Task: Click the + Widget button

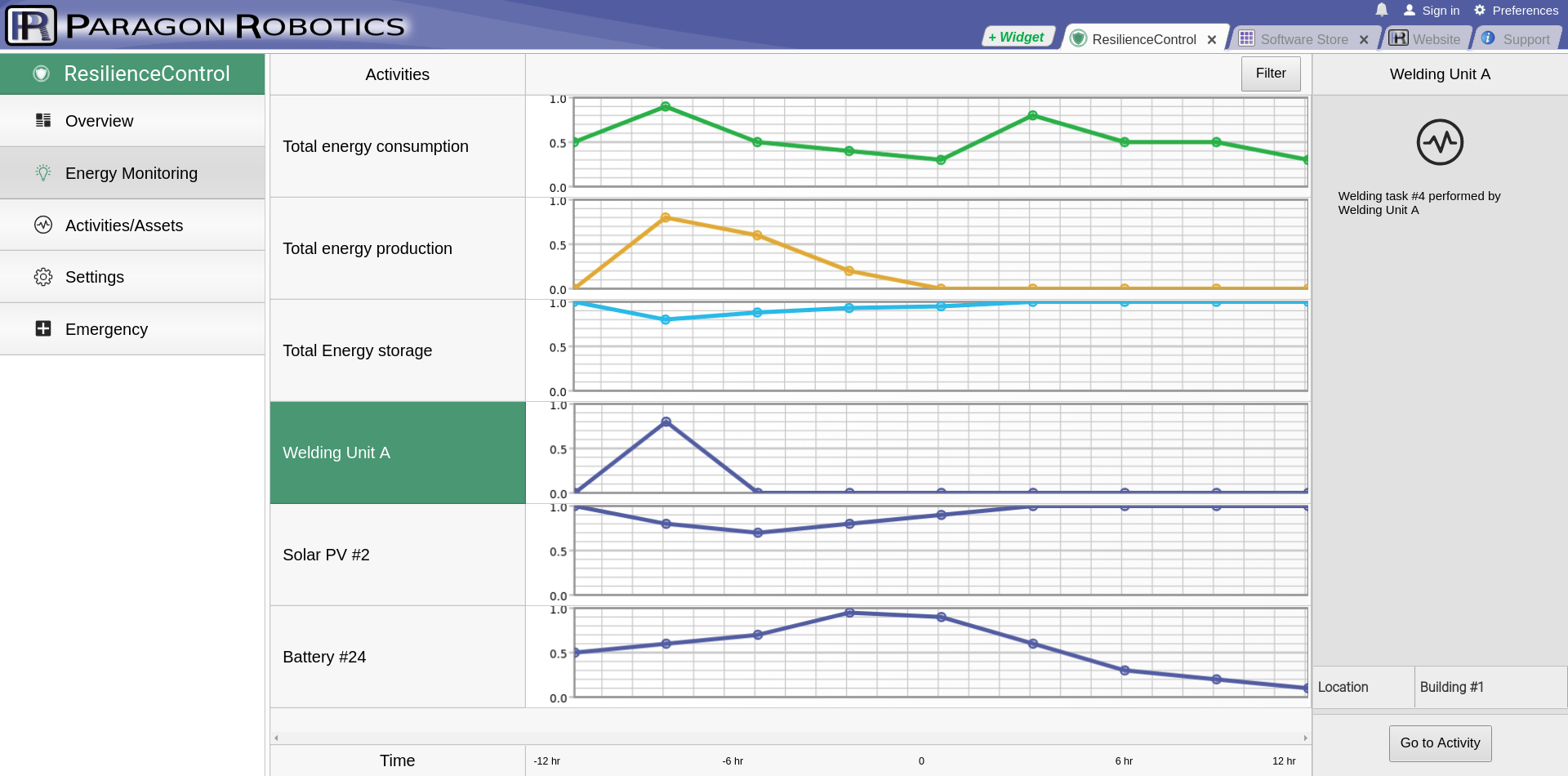Action: tap(1017, 37)
